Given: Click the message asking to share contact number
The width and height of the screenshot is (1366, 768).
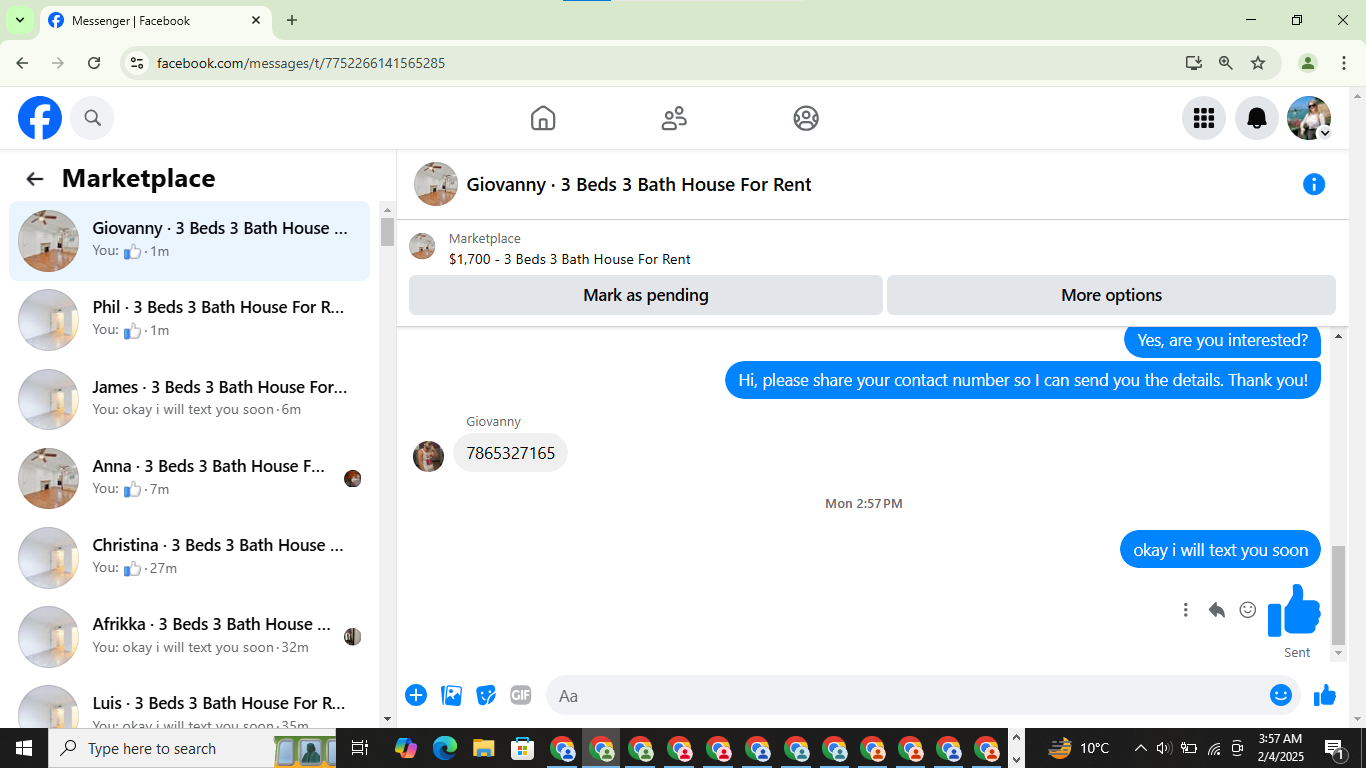Looking at the screenshot, I should pos(1023,380).
